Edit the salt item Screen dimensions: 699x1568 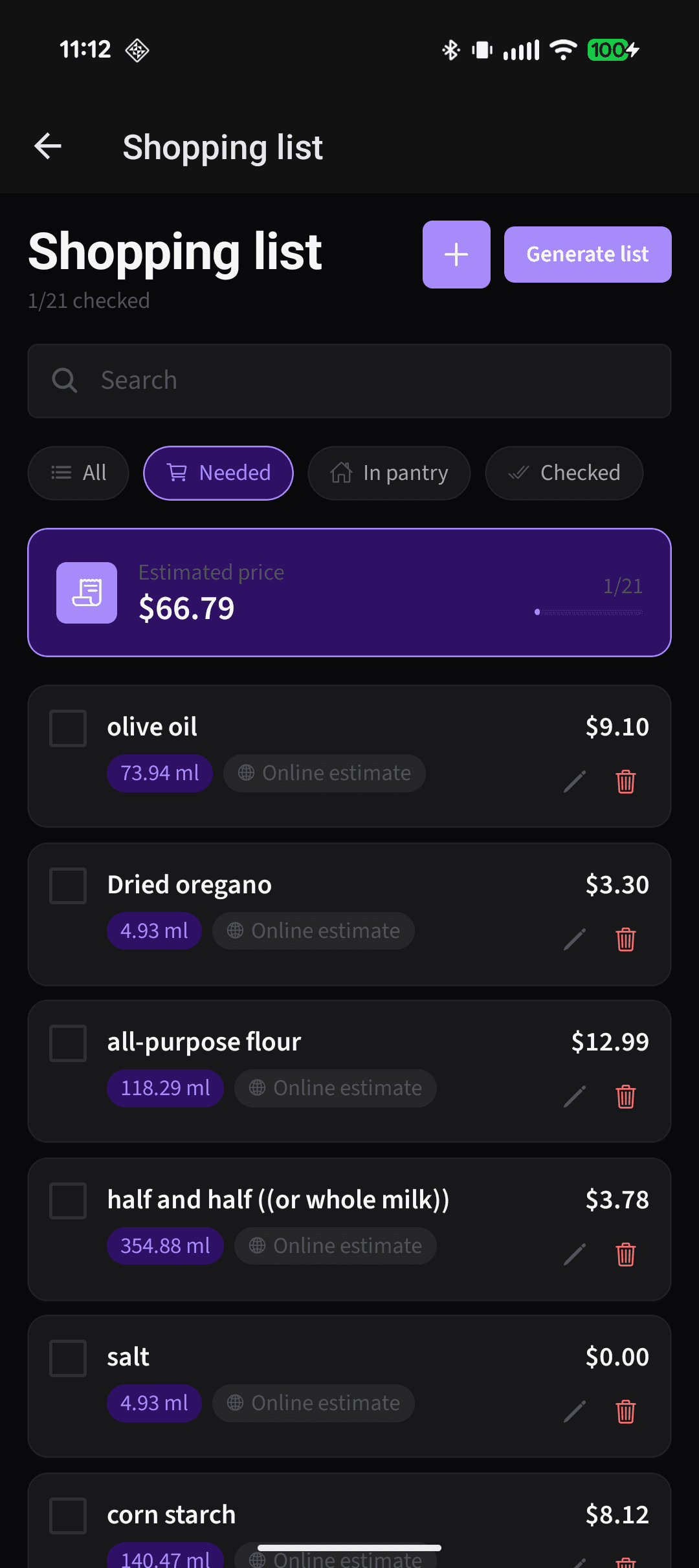[x=575, y=1411]
